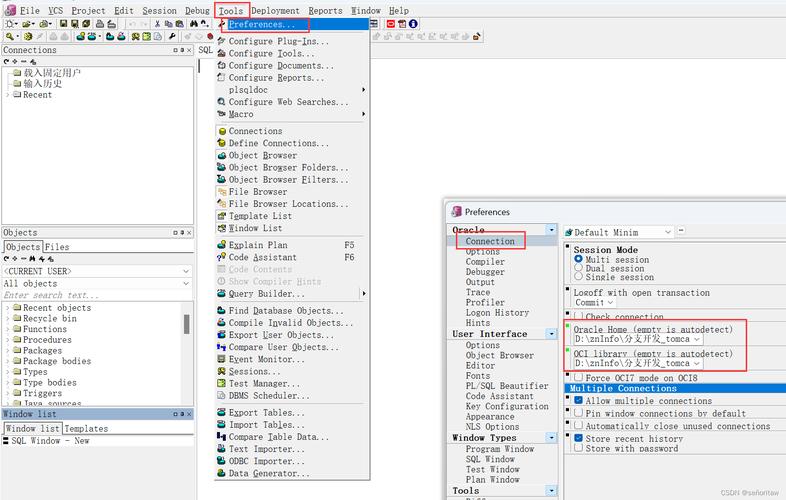The width and height of the screenshot is (786, 500).
Task: Click the binoculars find icon in Objects panel
Action: point(32,259)
